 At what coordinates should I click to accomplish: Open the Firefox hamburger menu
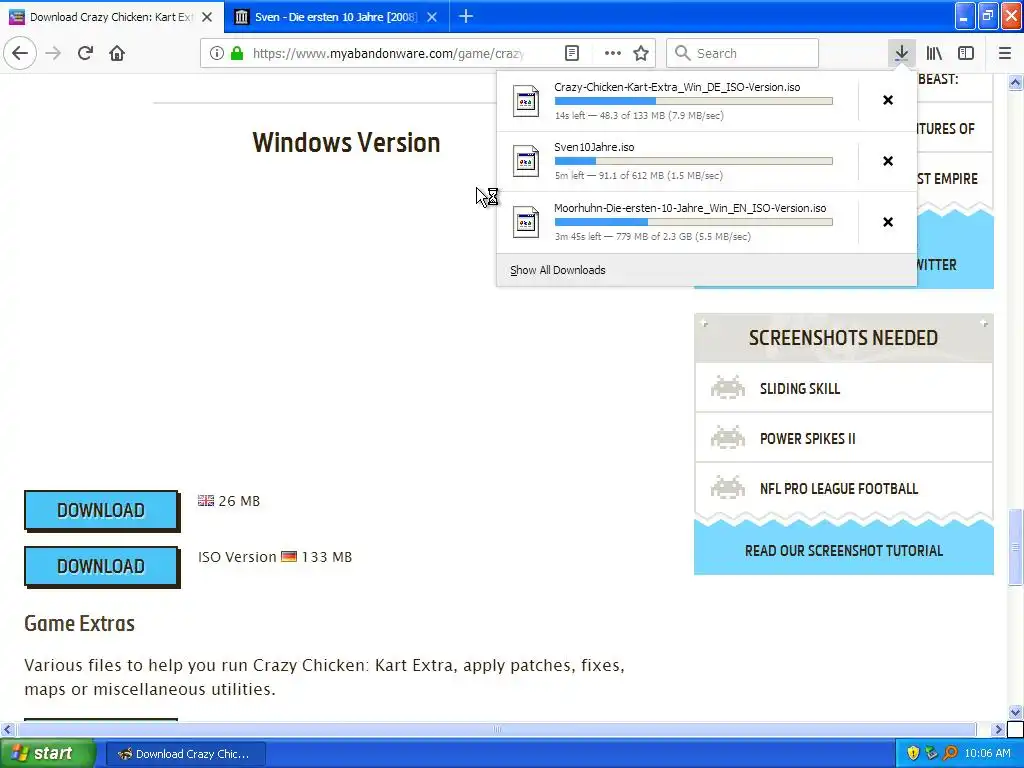(1005, 53)
